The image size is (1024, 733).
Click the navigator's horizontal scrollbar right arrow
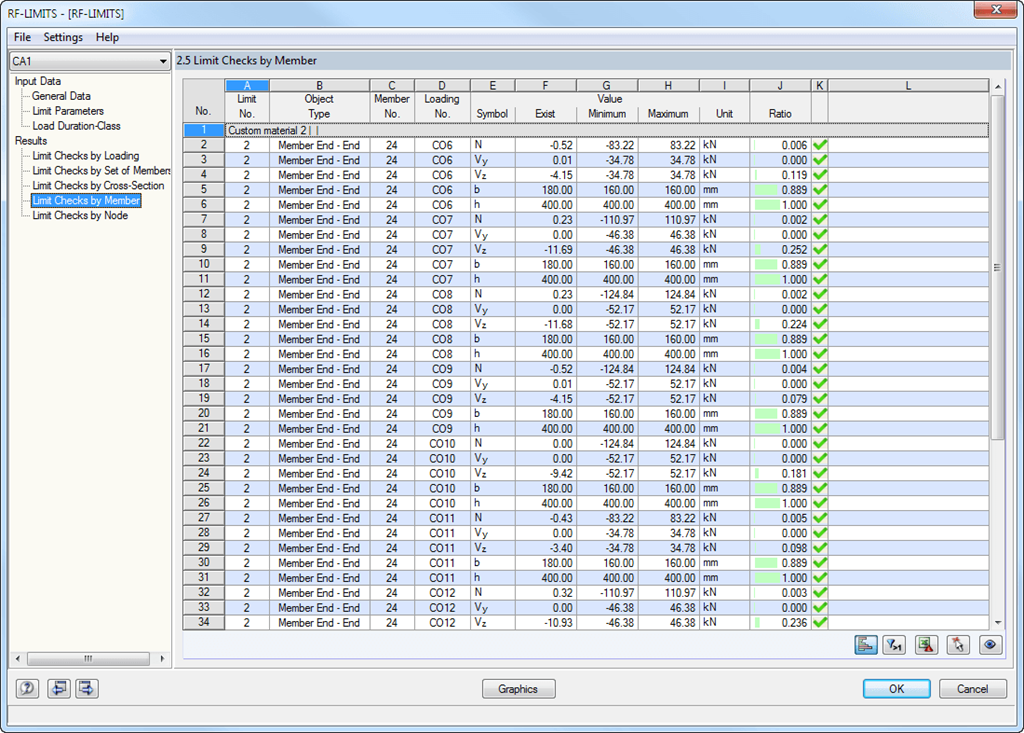(x=162, y=659)
